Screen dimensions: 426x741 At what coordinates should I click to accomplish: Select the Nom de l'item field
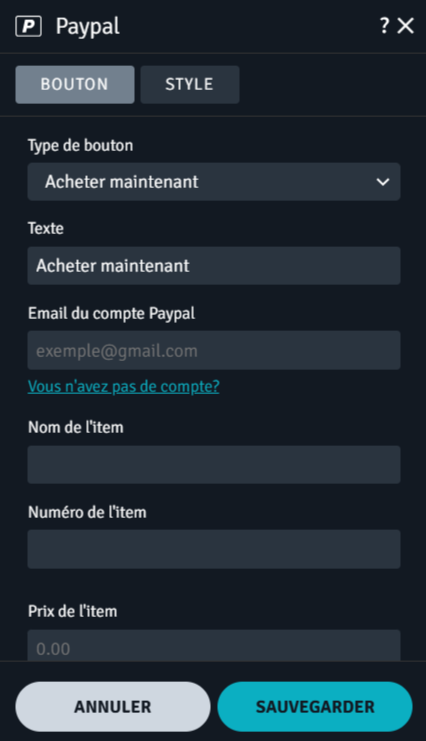(214, 465)
